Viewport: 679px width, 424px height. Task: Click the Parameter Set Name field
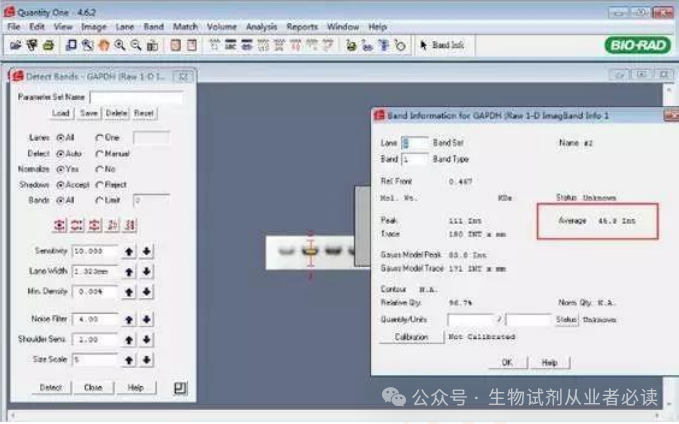tap(136, 98)
